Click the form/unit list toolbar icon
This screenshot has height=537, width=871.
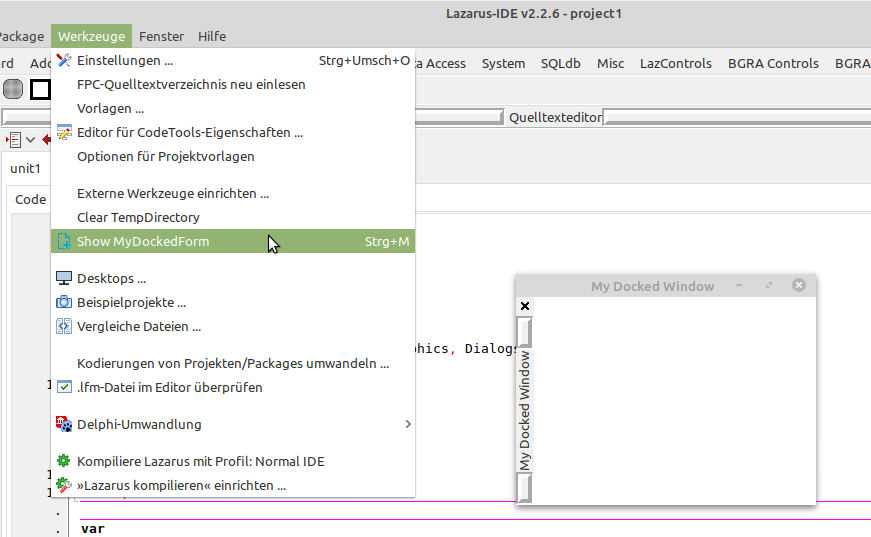(13, 140)
